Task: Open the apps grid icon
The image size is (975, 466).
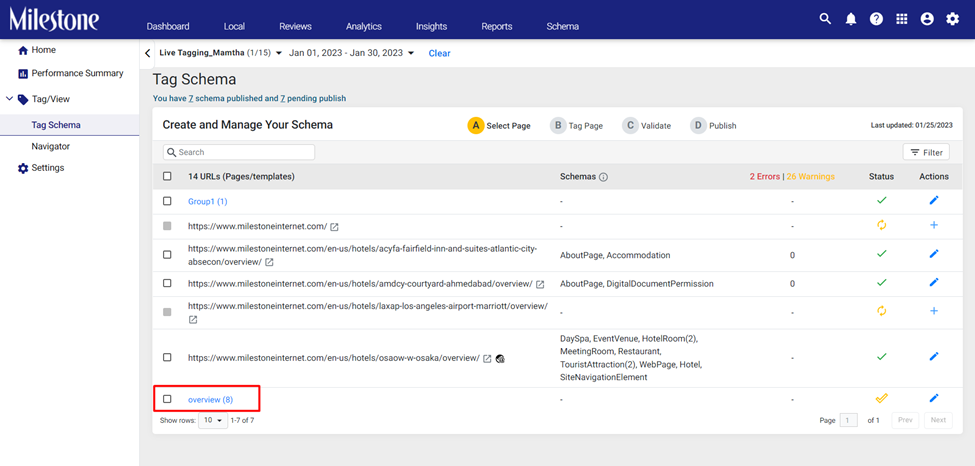Action: point(902,19)
